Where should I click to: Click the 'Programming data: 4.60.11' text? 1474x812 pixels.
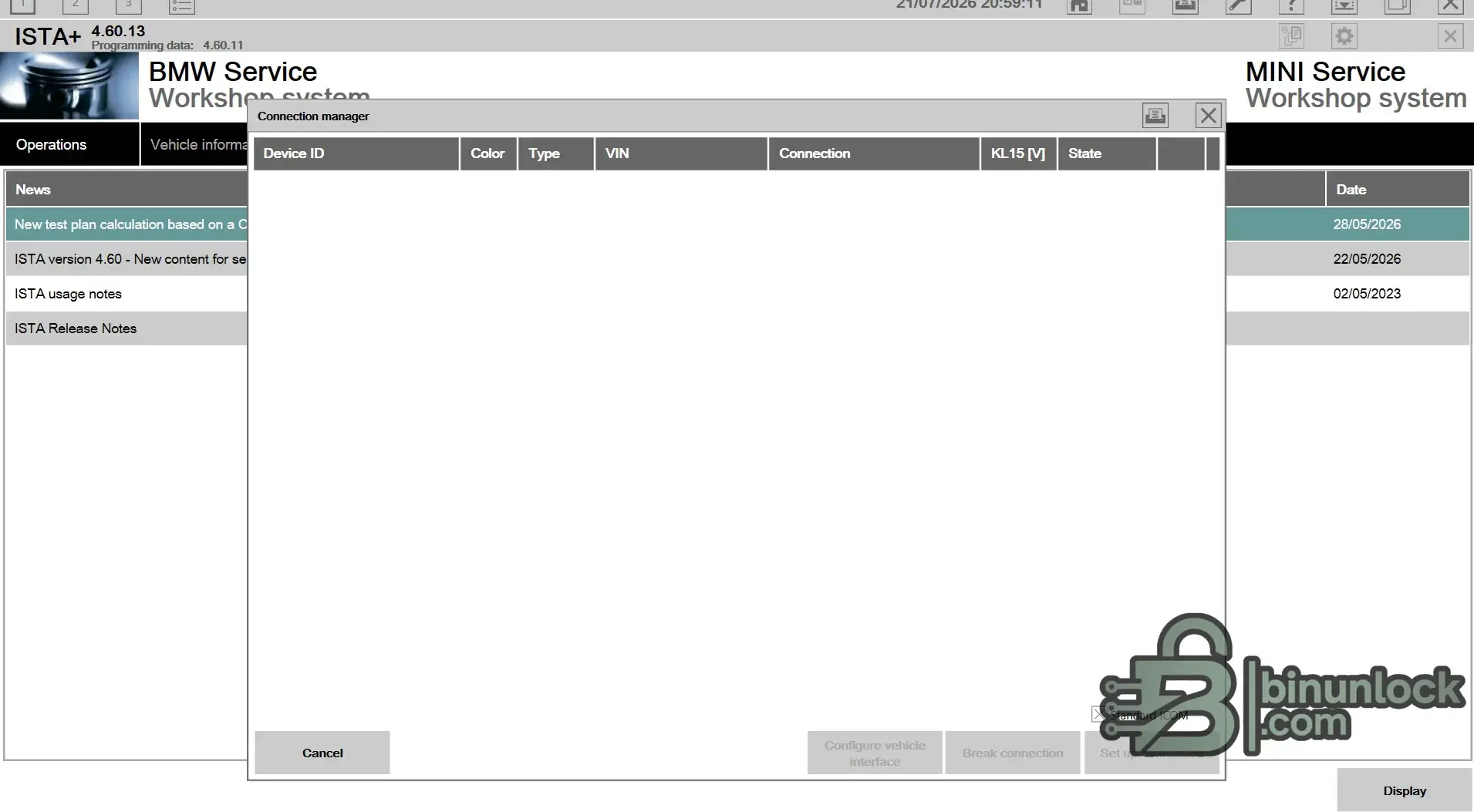coord(167,45)
